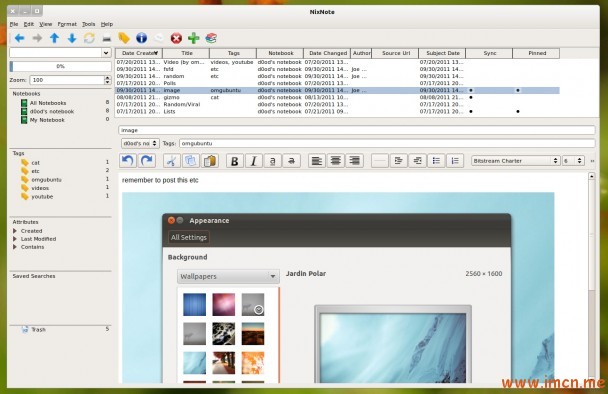The width and height of the screenshot is (608, 394).
Task: Toggle underline formatting
Action: coord(273,161)
